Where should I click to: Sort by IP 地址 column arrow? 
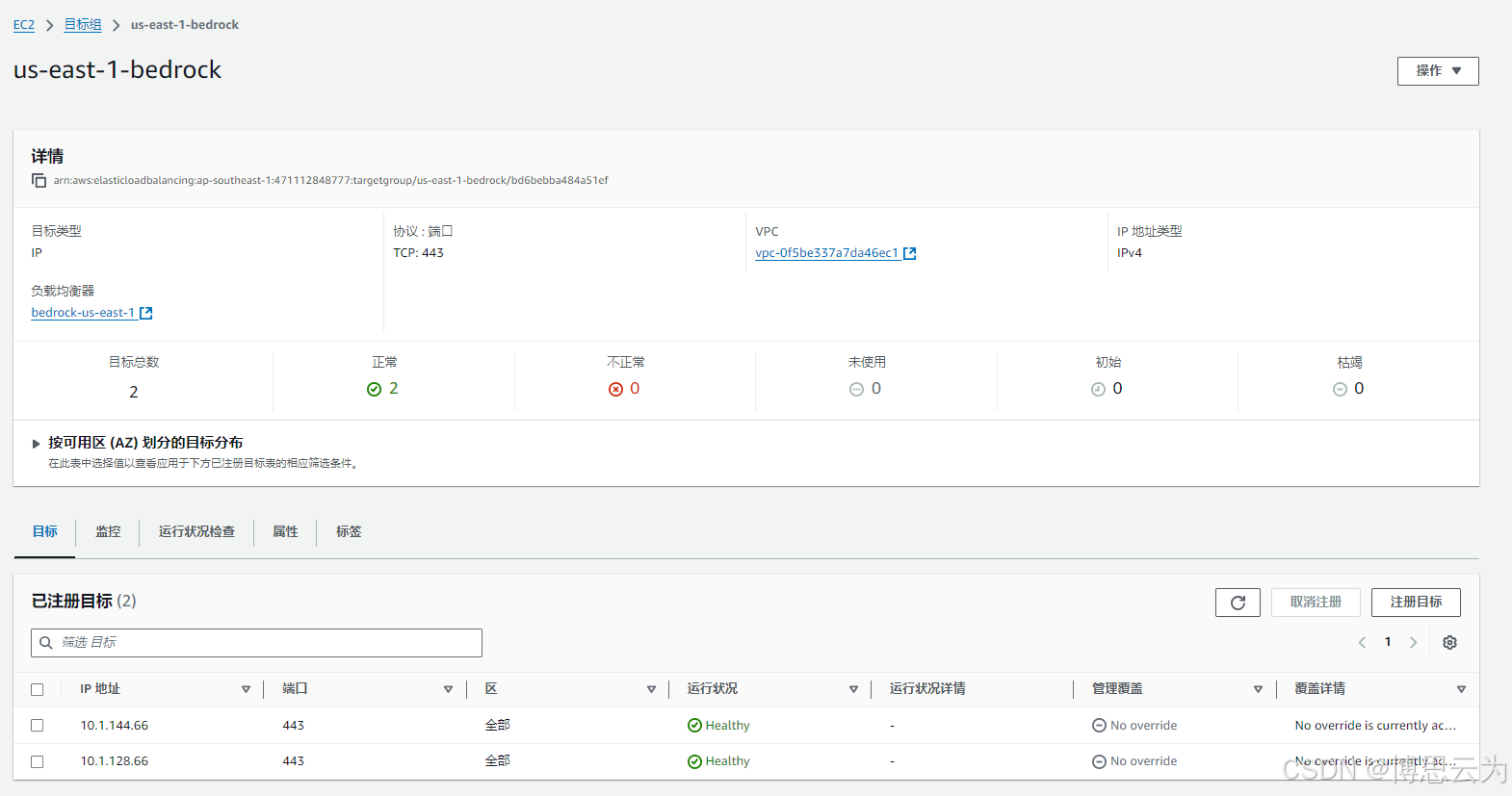pos(246,689)
